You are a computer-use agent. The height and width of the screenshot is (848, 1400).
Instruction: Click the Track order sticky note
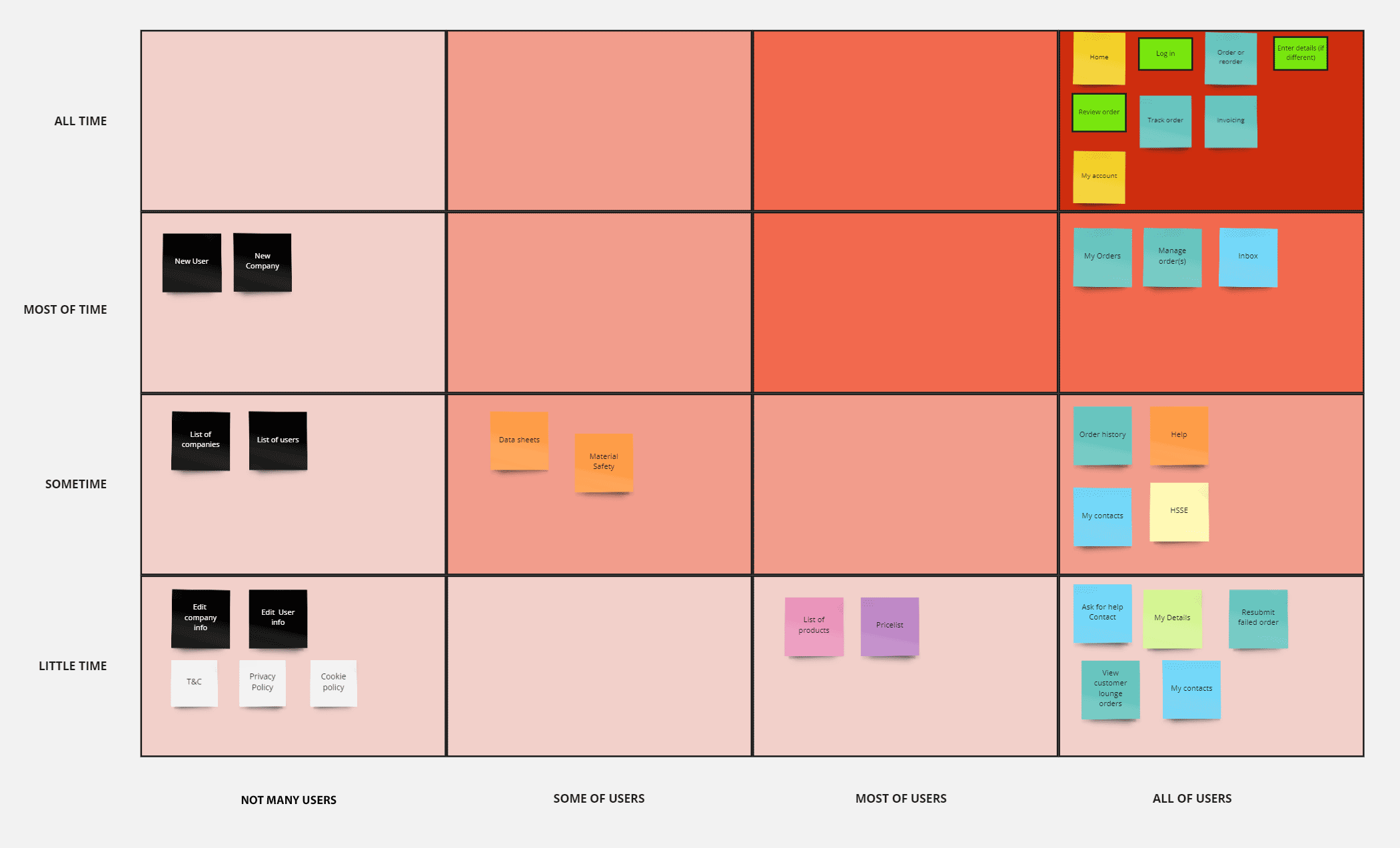tap(1164, 119)
